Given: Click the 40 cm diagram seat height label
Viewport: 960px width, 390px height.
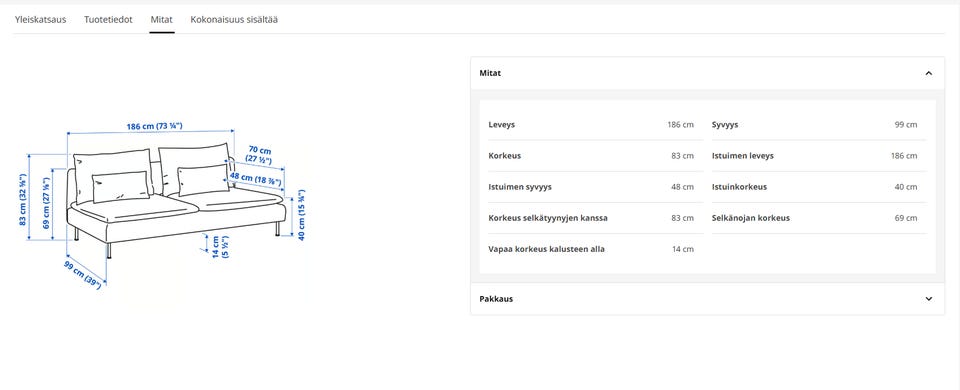Looking at the screenshot, I should pyautogui.click(x=301, y=215).
